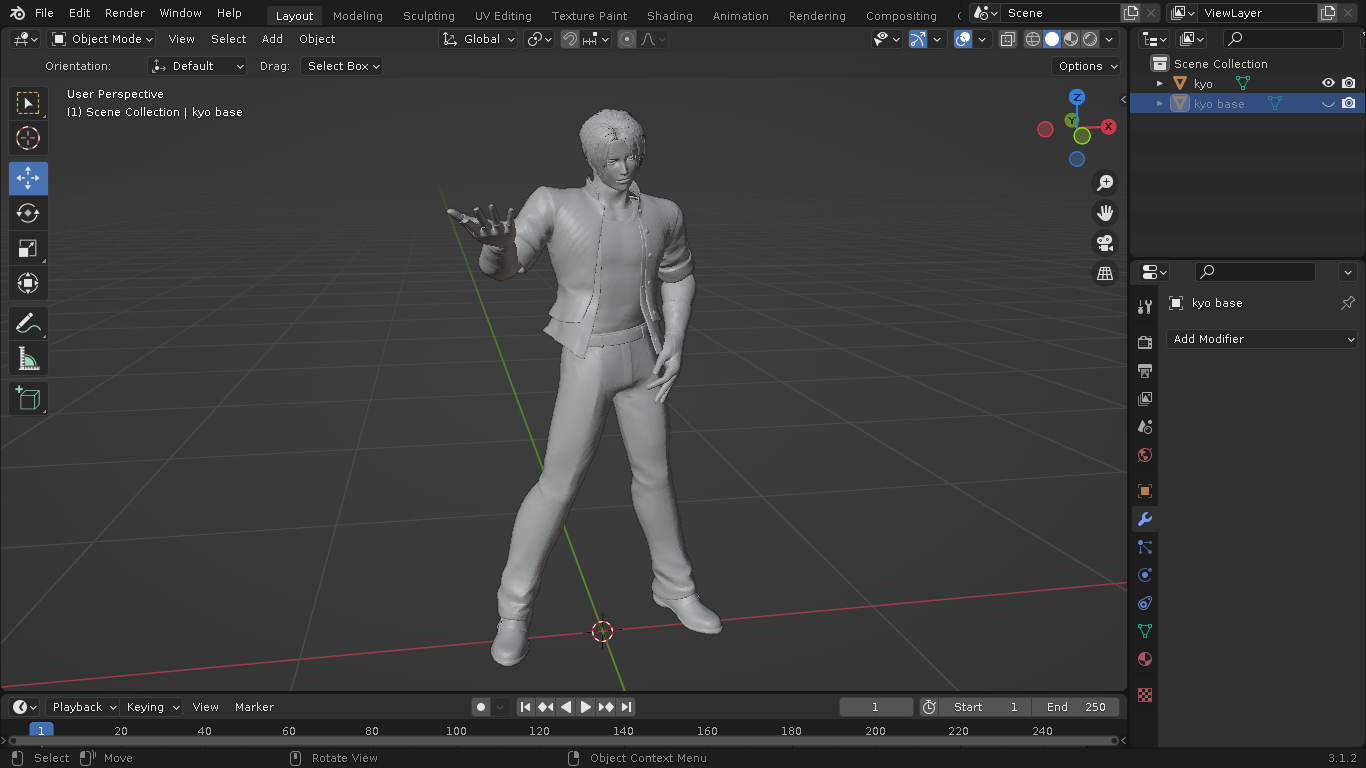Disable kyo's render camera toggle
This screenshot has height=768, width=1366.
coord(1349,83)
